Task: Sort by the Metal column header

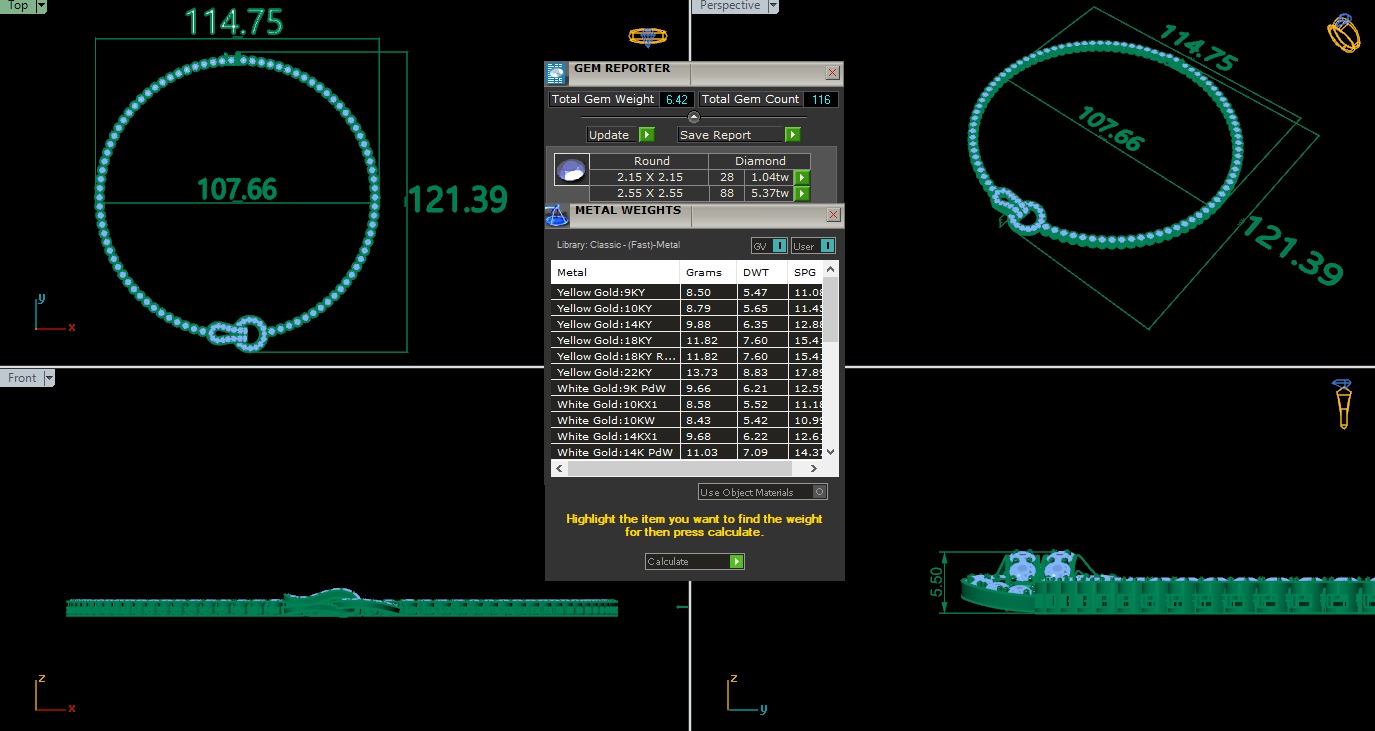Action: tap(615, 272)
